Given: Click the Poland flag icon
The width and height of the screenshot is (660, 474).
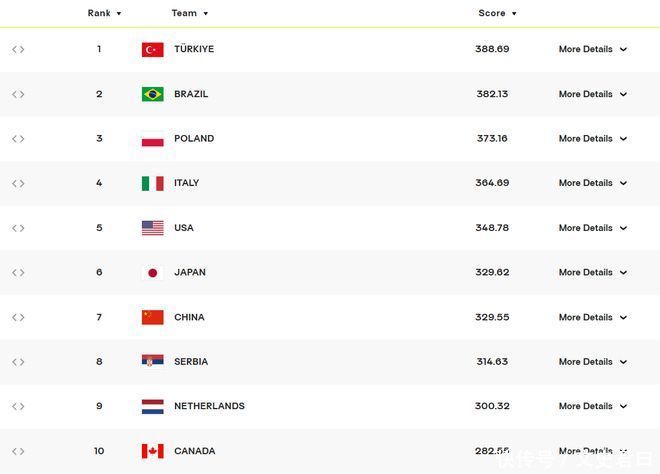Looking at the screenshot, I should tap(152, 139).
